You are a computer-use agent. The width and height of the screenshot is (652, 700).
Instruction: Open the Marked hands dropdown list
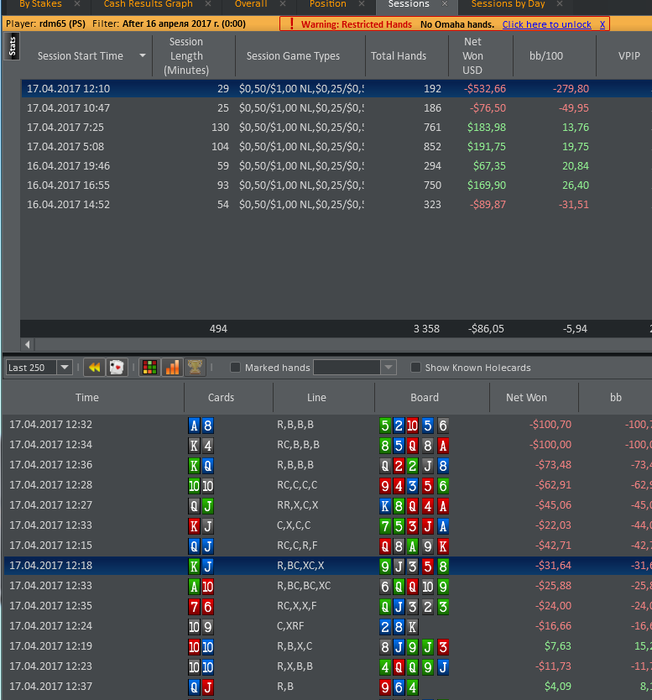click(389, 367)
